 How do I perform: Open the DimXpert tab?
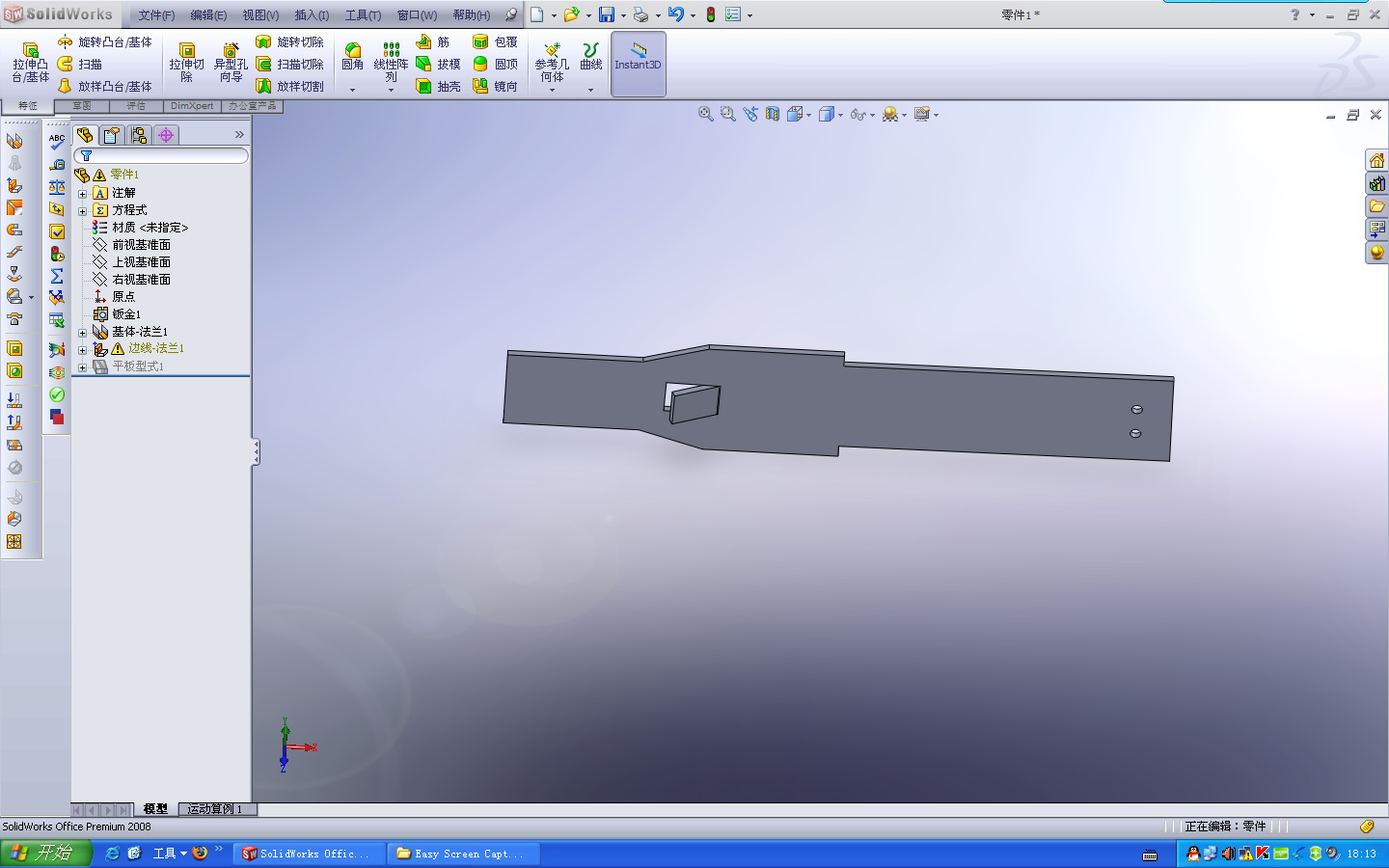[x=192, y=106]
